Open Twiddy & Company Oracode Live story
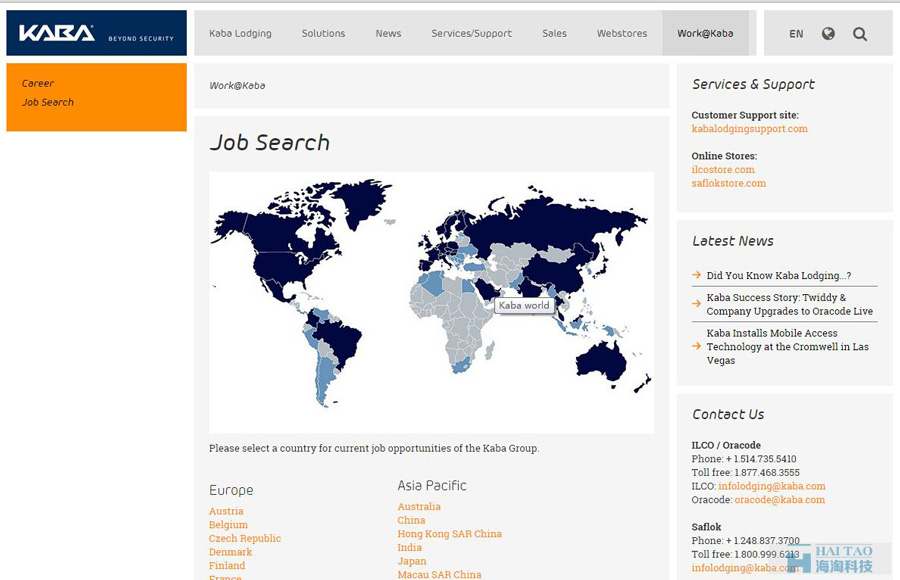This screenshot has height=580, width=900. coord(789,304)
